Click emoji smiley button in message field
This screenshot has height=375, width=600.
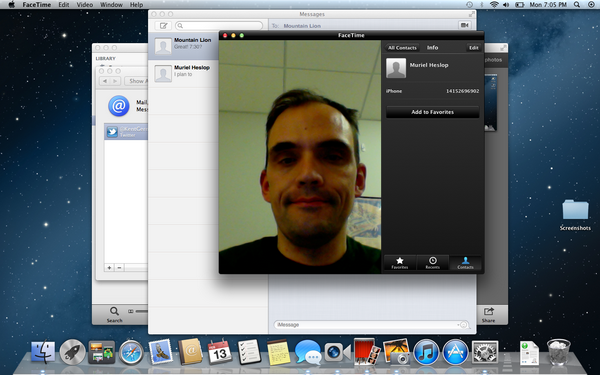click(x=463, y=325)
